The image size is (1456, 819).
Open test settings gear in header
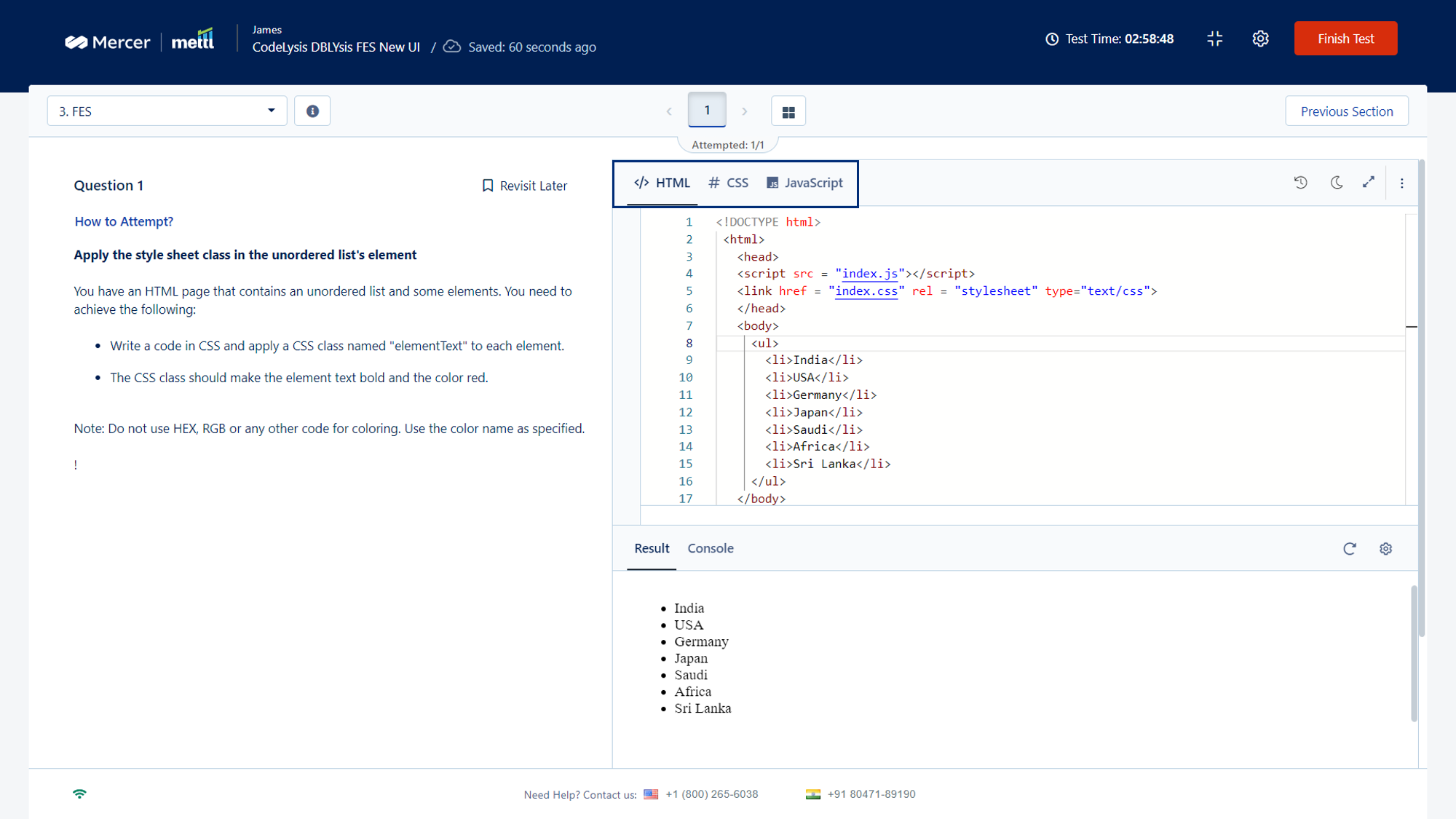[x=1260, y=39]
